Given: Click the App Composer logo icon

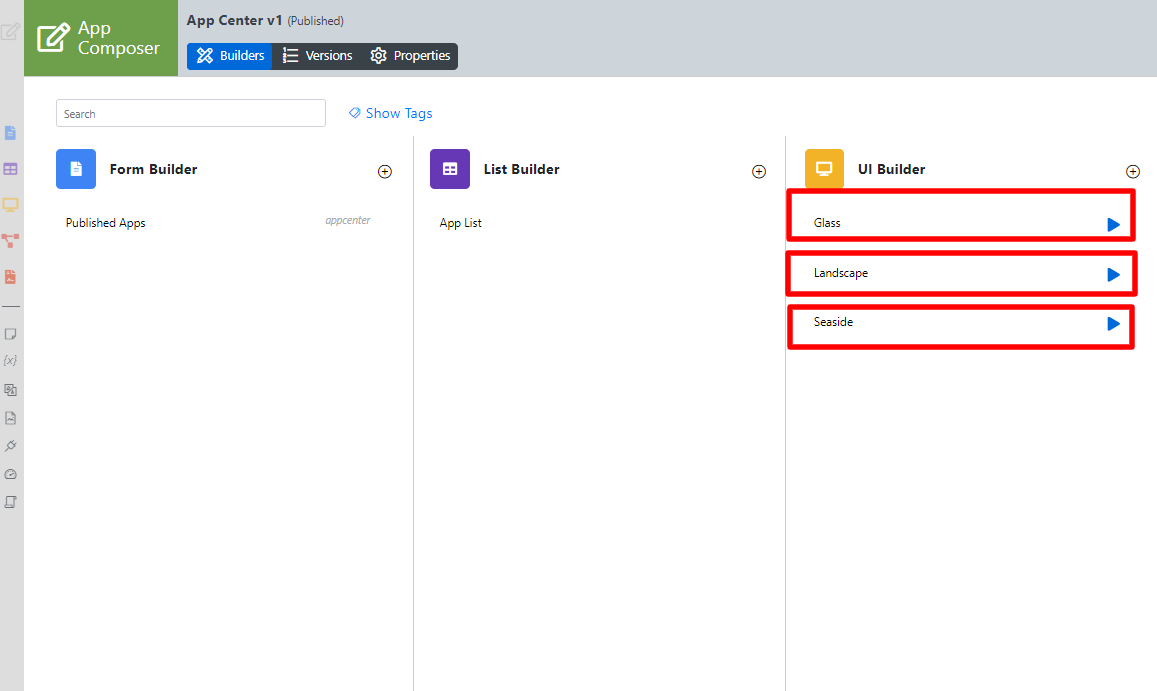Looking at the screenshot, I should click(x=52, y=38).
